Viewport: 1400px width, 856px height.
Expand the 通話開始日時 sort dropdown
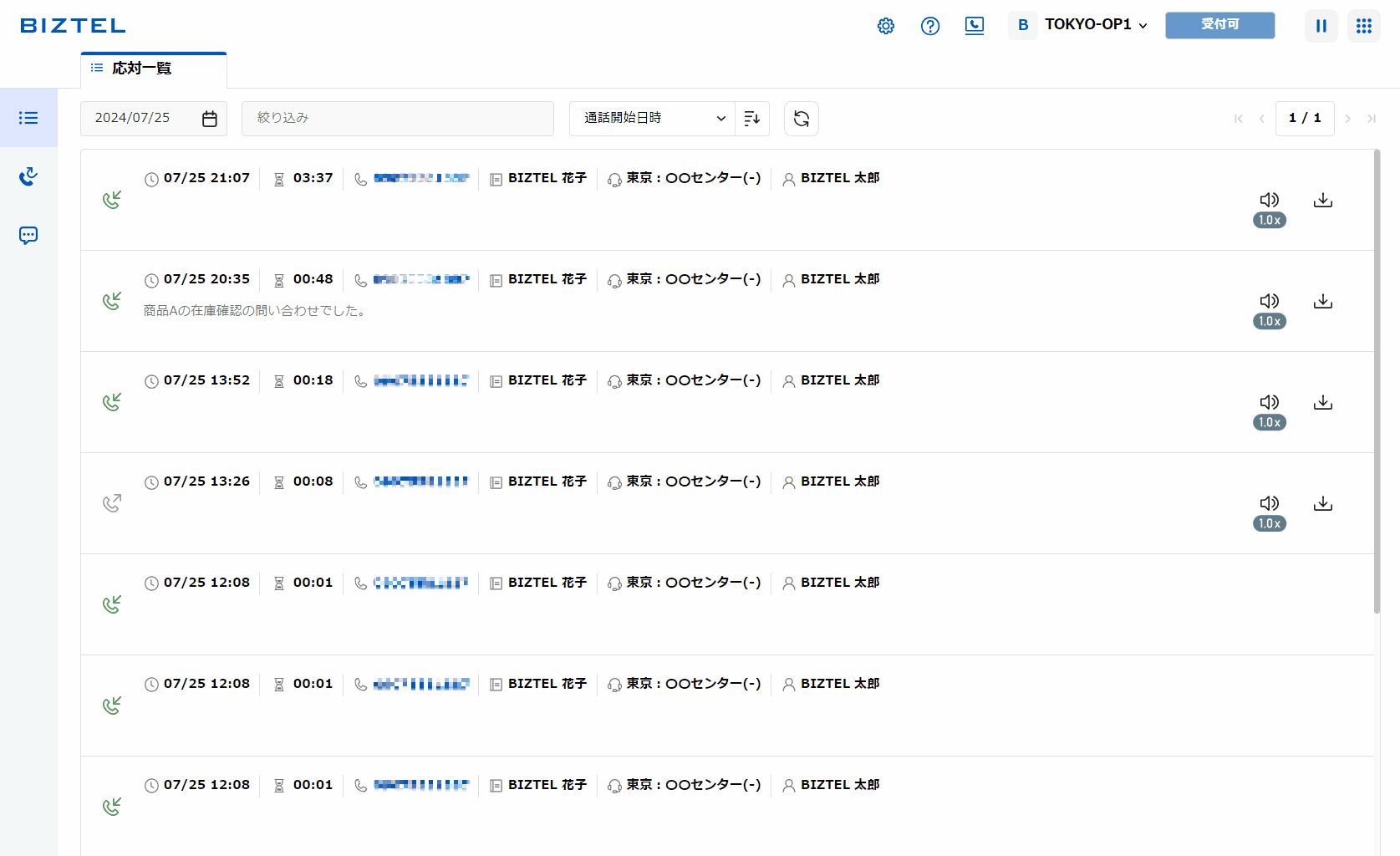652,119
